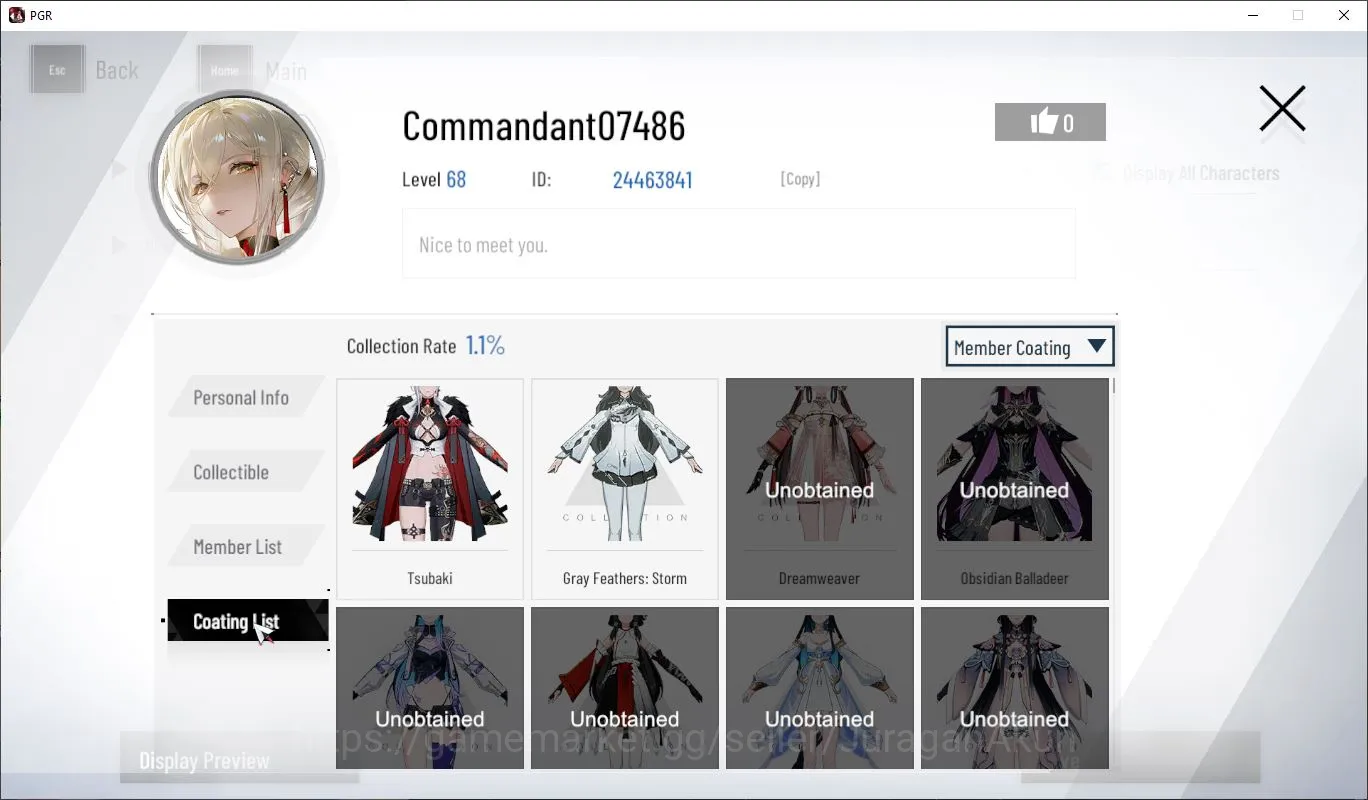
Task: Switch to Collectible tab
Action: pos(245,472)
